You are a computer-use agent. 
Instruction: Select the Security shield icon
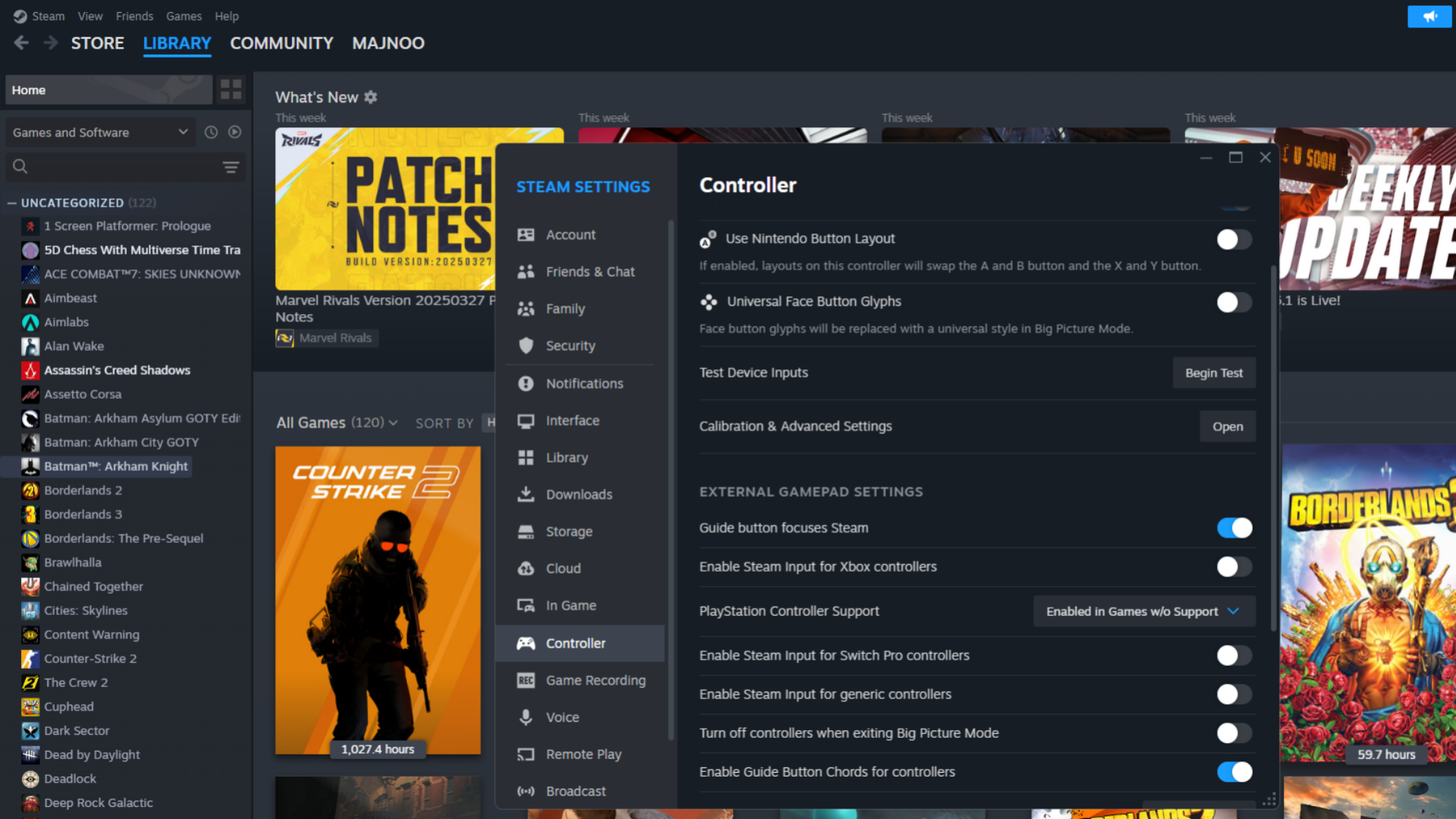point(526,346)
